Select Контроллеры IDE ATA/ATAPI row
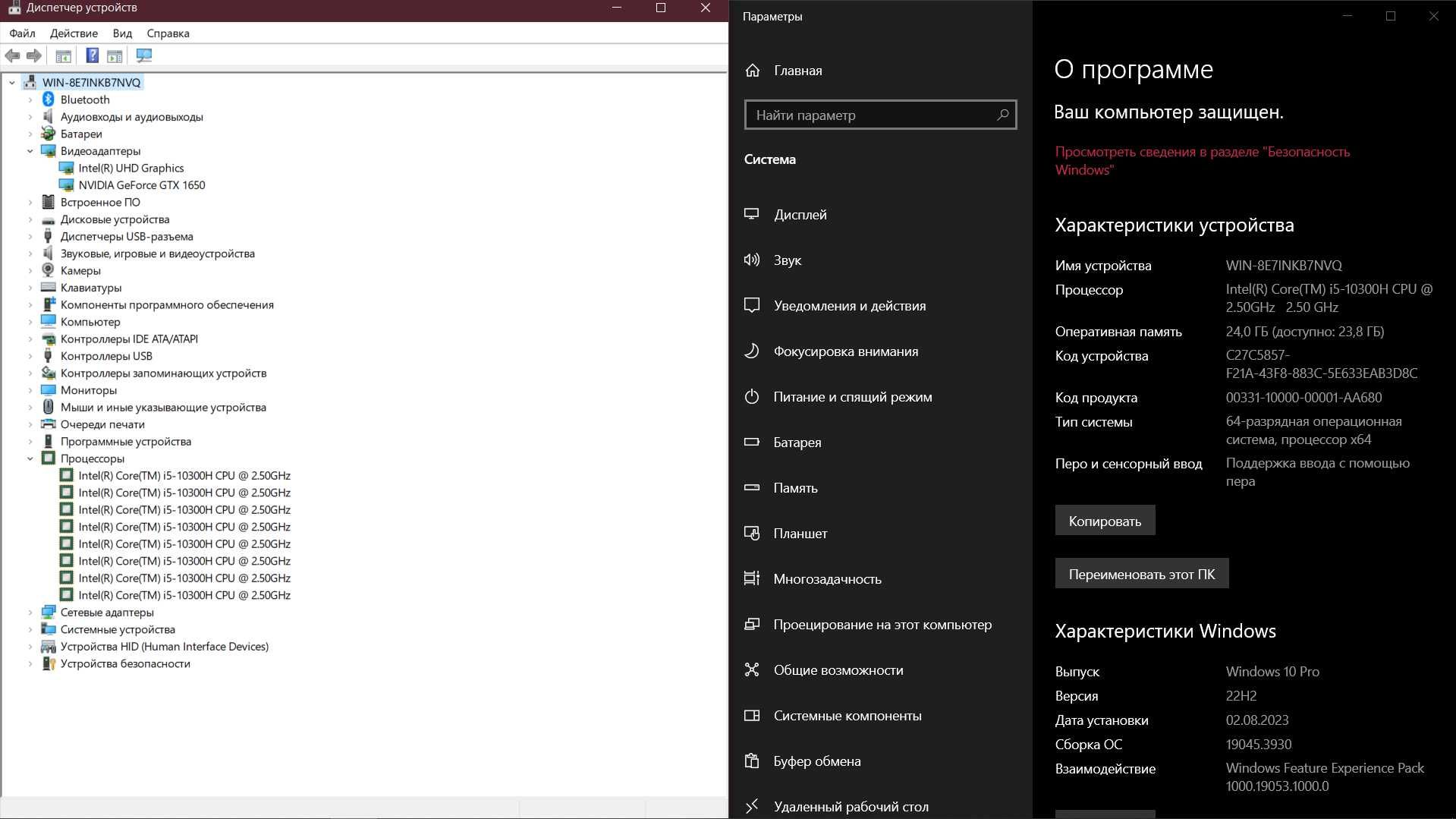The width and height of the screenshot is (1456, 819). (x=129, y=339)
